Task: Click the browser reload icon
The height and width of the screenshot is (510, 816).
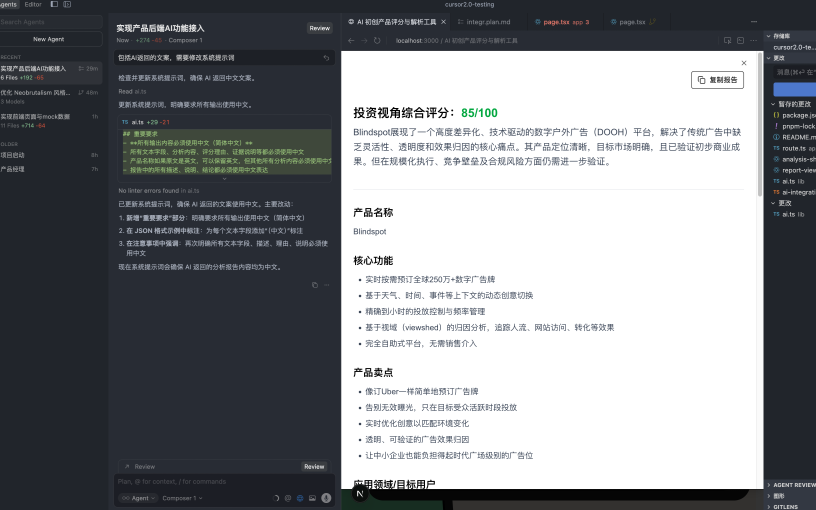Action: pos(377,41)
